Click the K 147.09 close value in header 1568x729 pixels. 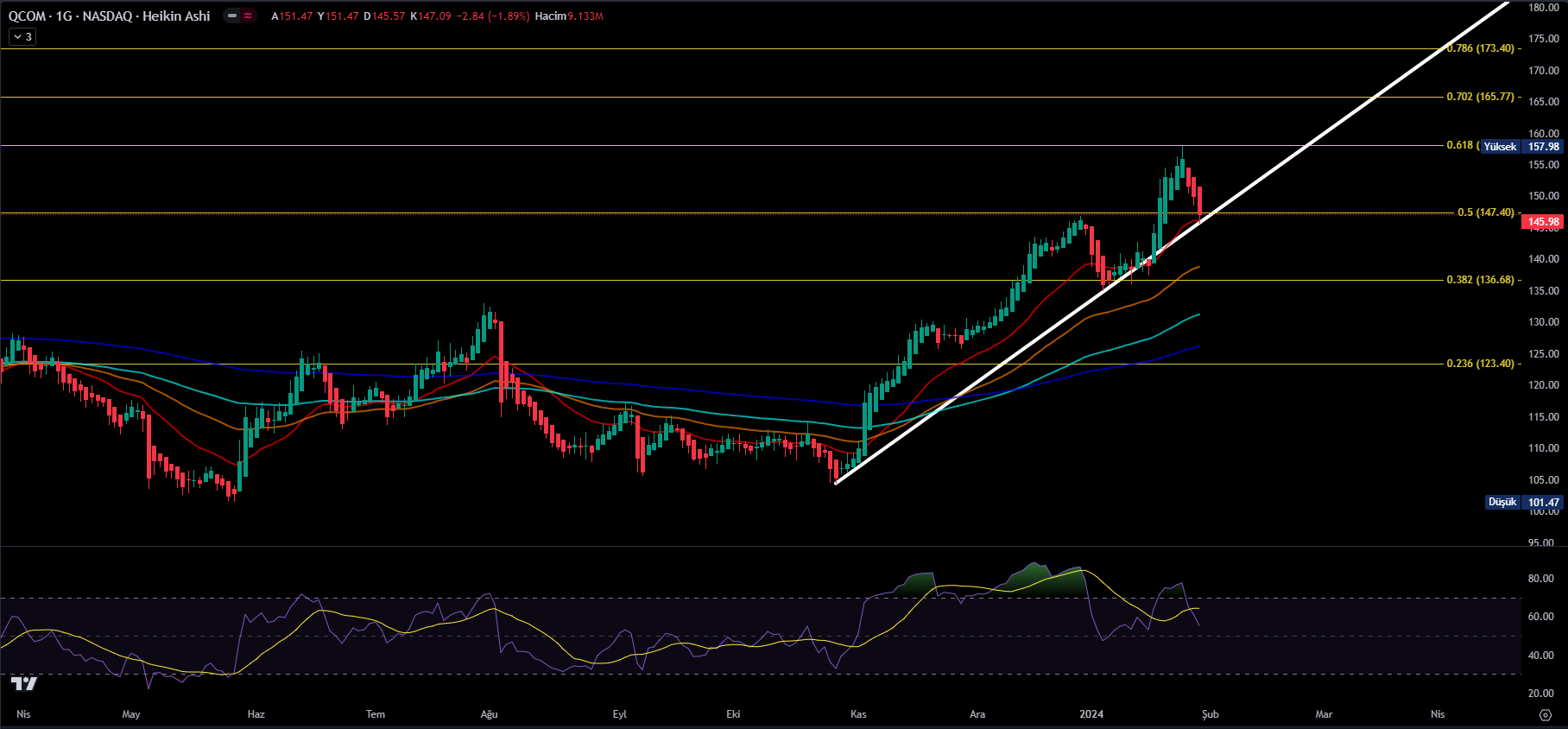coord(431,16)
